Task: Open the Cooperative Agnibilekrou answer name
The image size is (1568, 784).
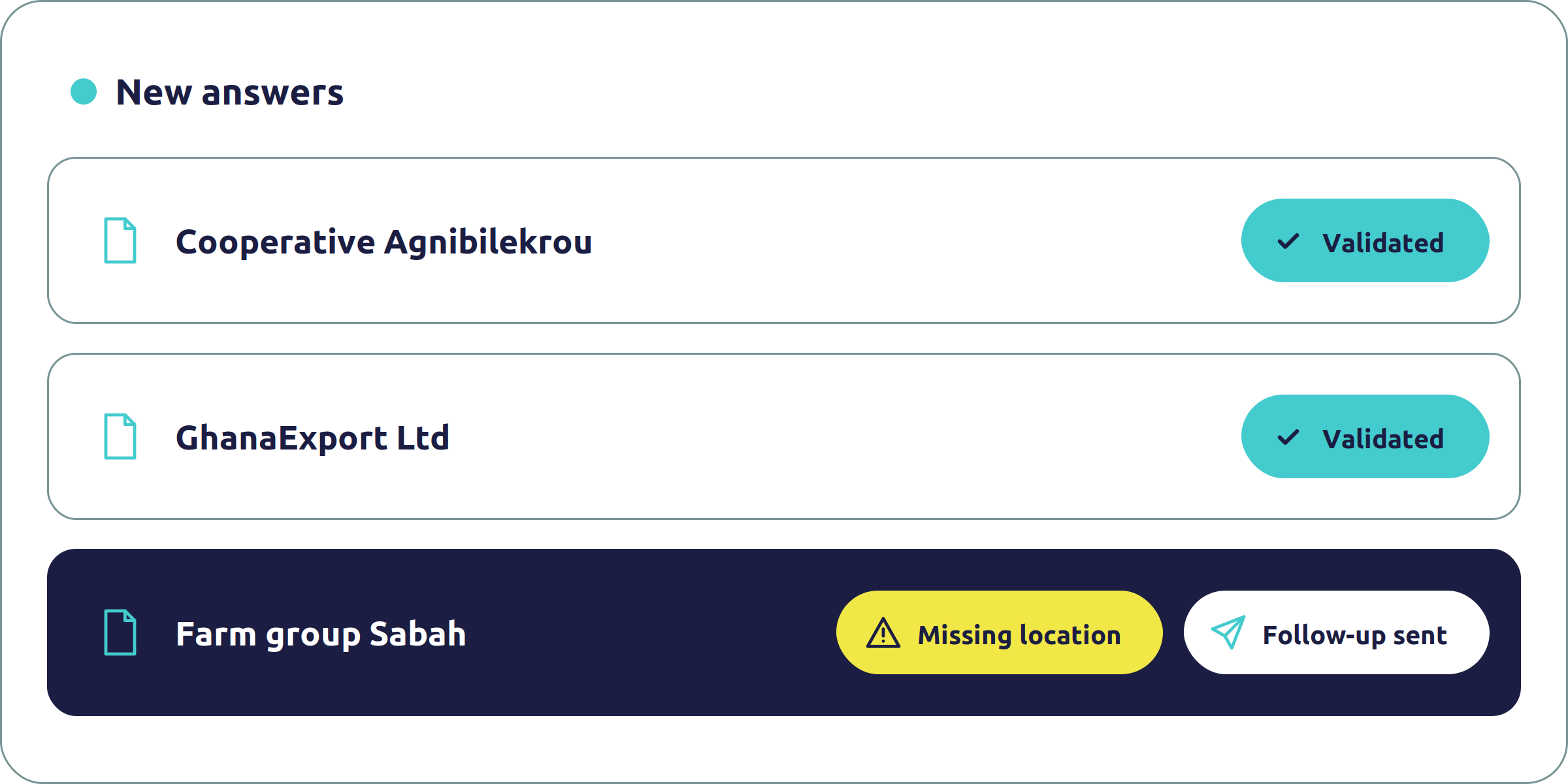Action: click(384, 242)
